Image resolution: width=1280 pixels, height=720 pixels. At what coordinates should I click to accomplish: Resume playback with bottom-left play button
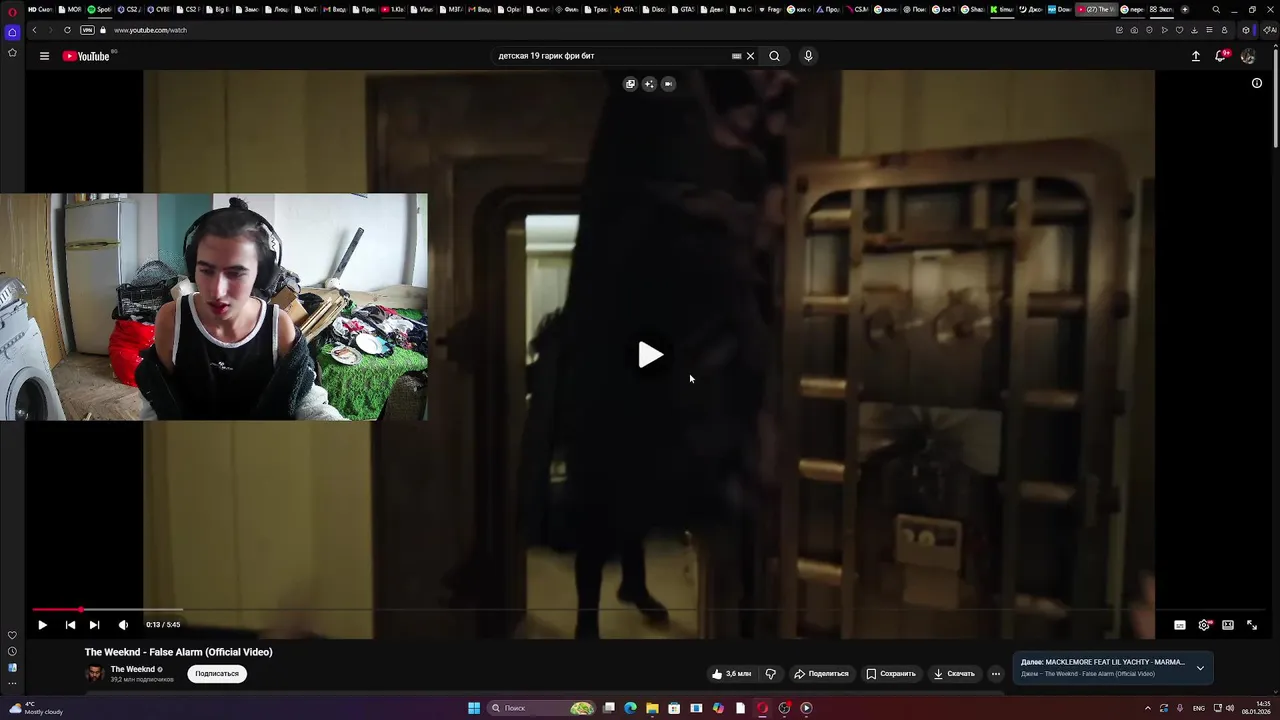pos(42,625)
